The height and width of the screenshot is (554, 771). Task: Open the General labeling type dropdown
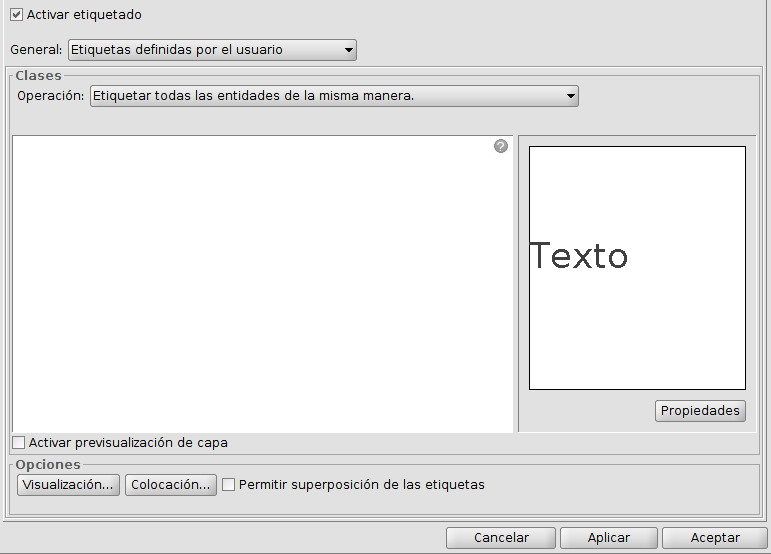tap(212, 50)
